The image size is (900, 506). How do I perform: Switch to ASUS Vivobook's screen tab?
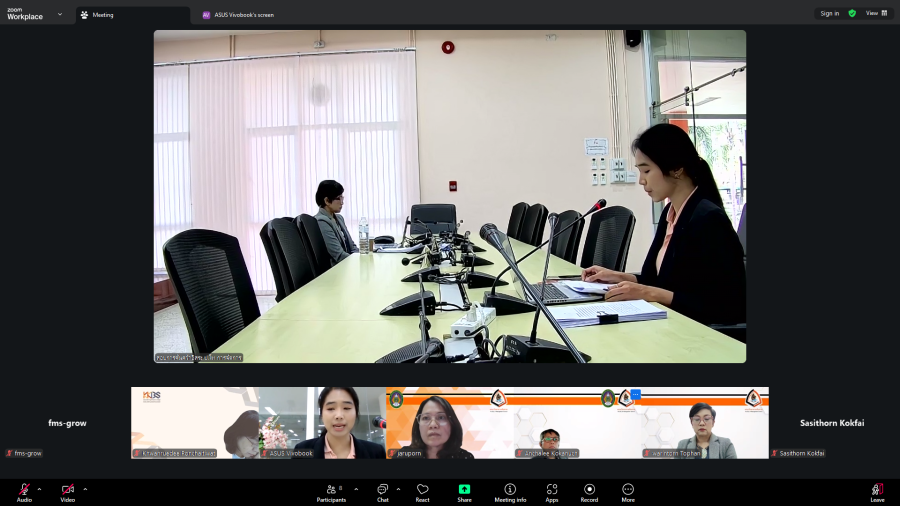click(x=238, y=15)
